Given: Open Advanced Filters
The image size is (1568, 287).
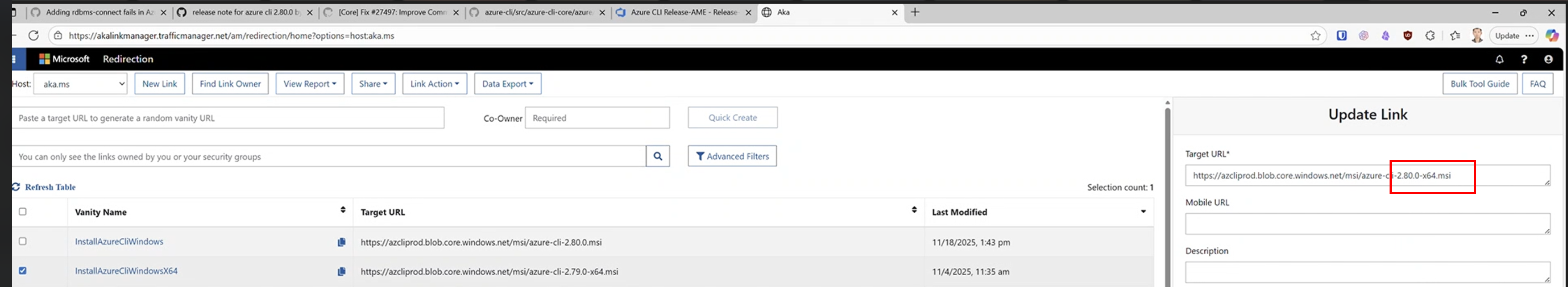Looking at the screenshot, I should [732, 156].
